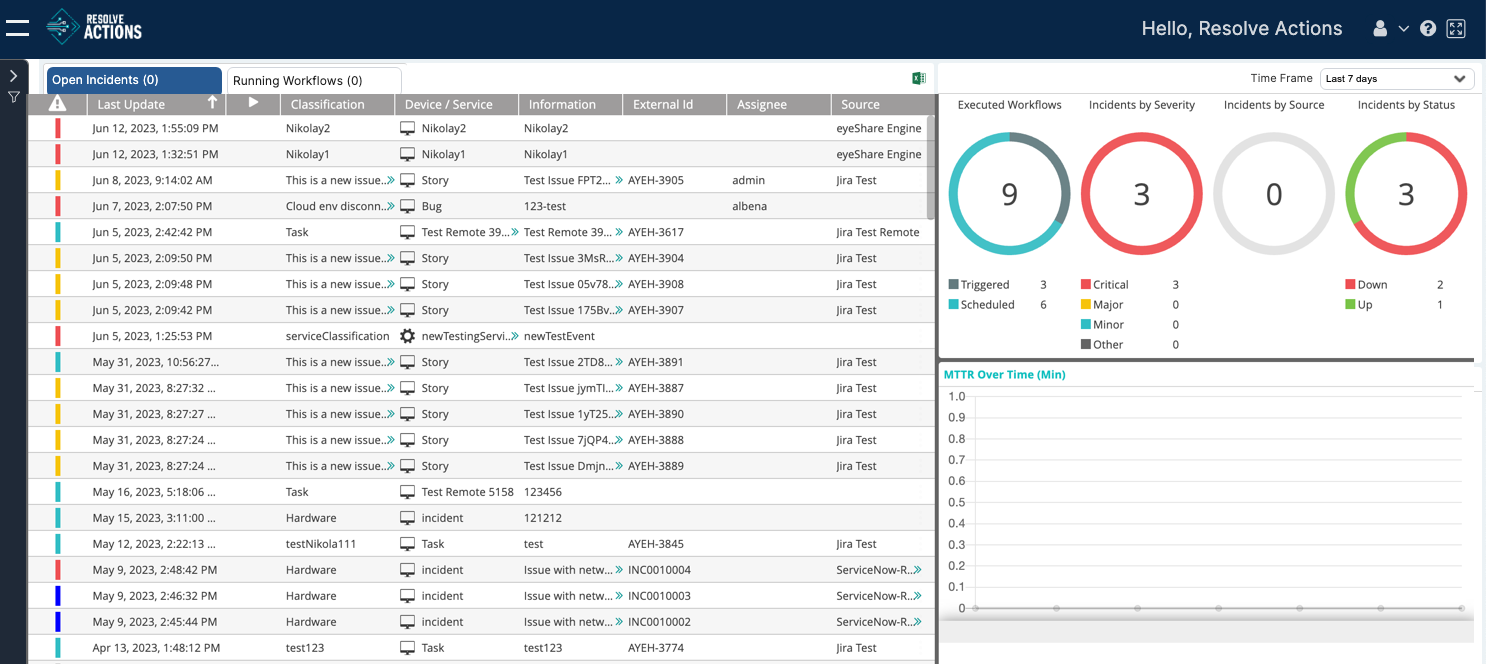Select external id INC0010002
This screenshot has width=1486, height=664.
pyautogui.click(x=660, y=622)
